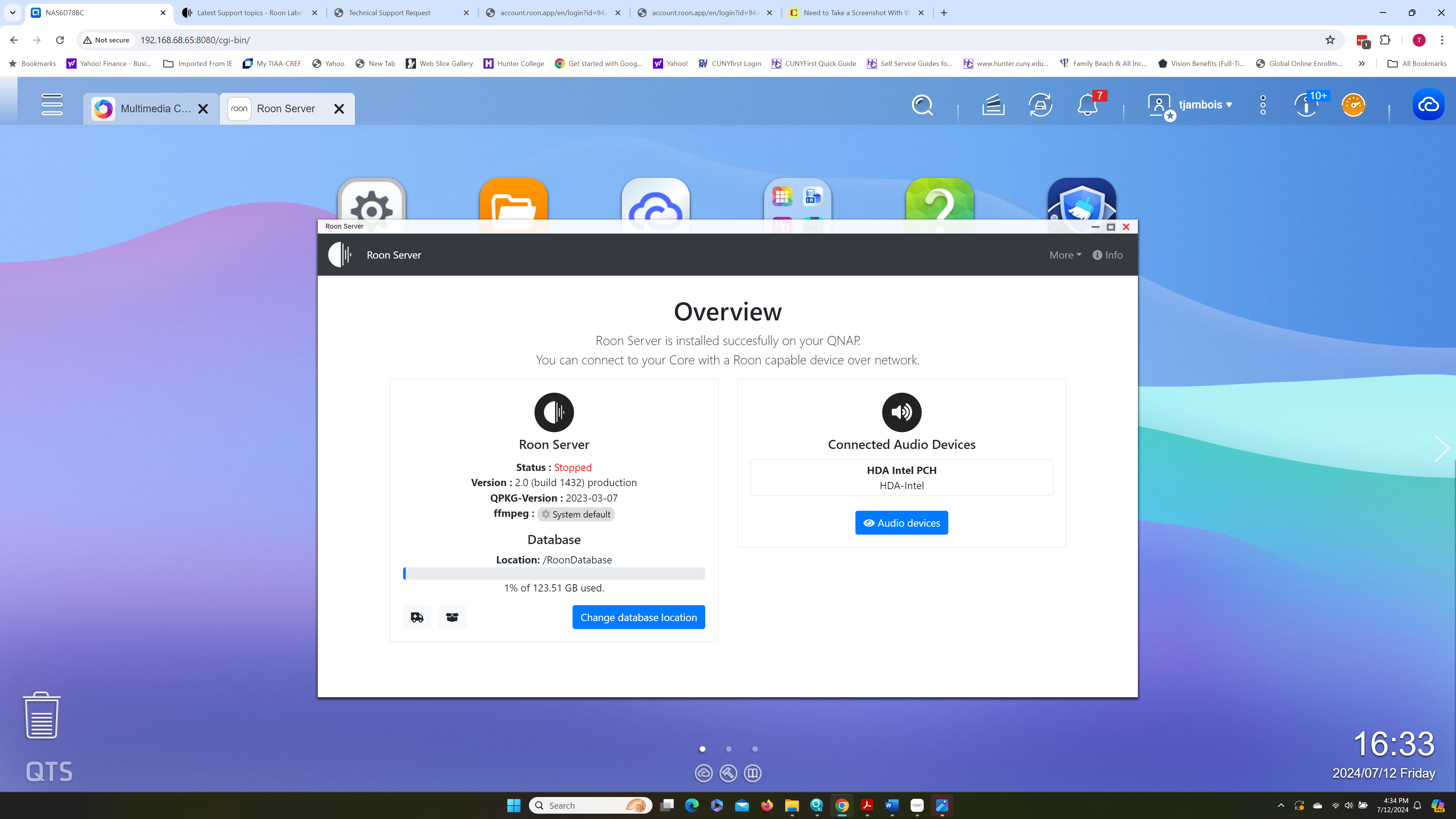Click the ambulance database tool icon
Screen dimensions: 1456x819
coord(417,617)
